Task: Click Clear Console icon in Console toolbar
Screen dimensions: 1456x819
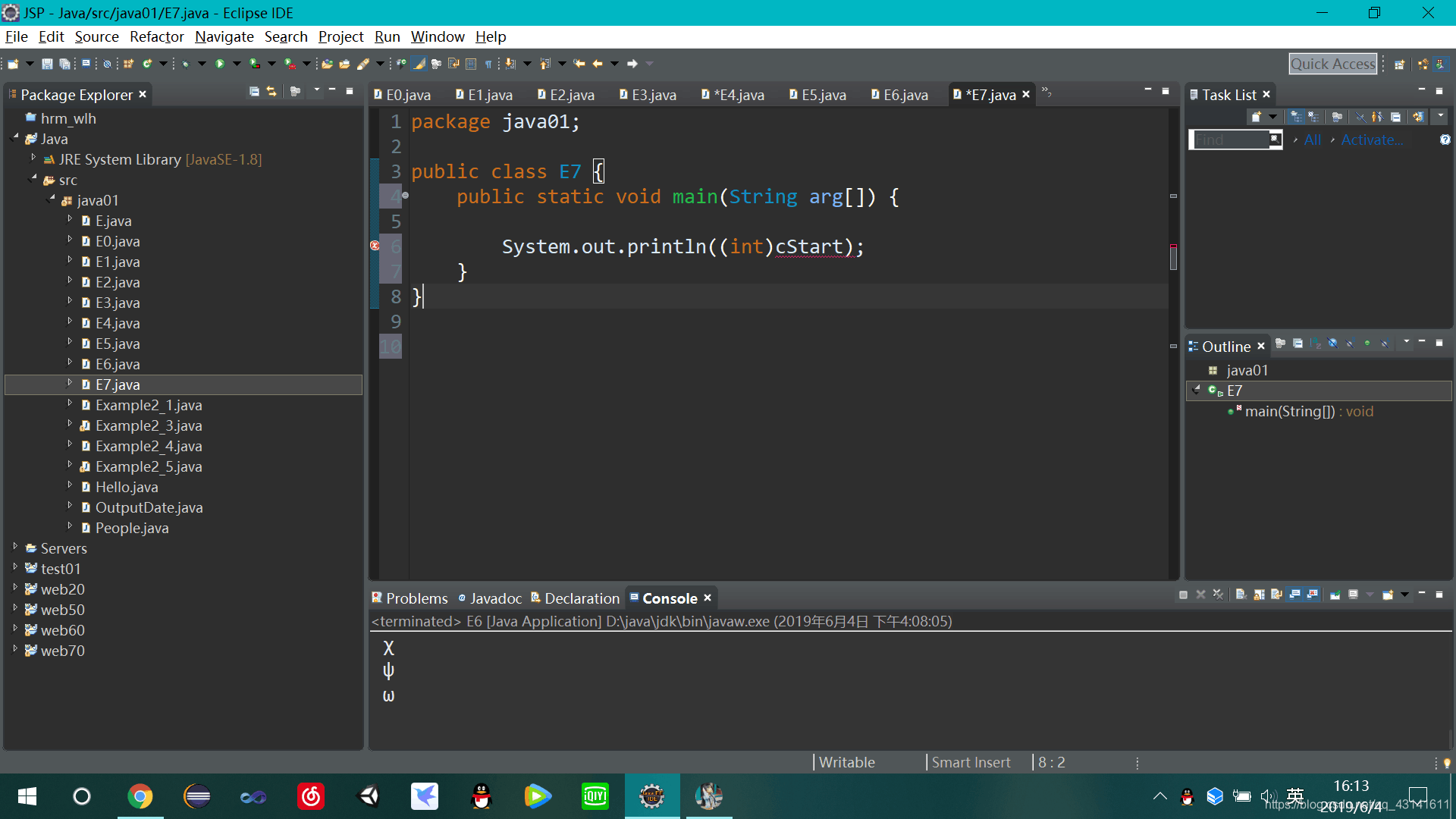Action: pos(1241,595)
